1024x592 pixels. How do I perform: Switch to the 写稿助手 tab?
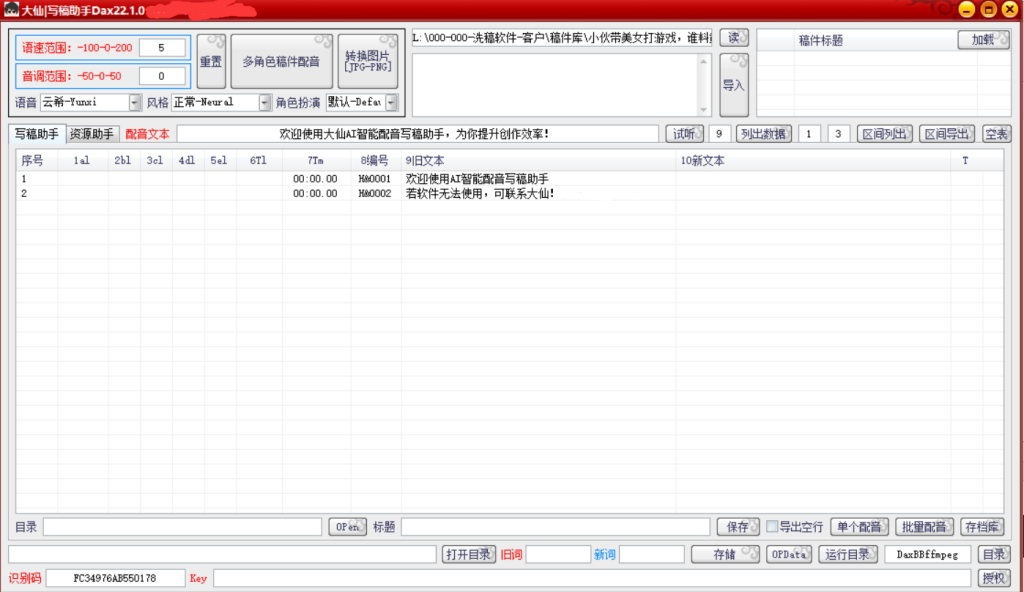pos(36,134)
